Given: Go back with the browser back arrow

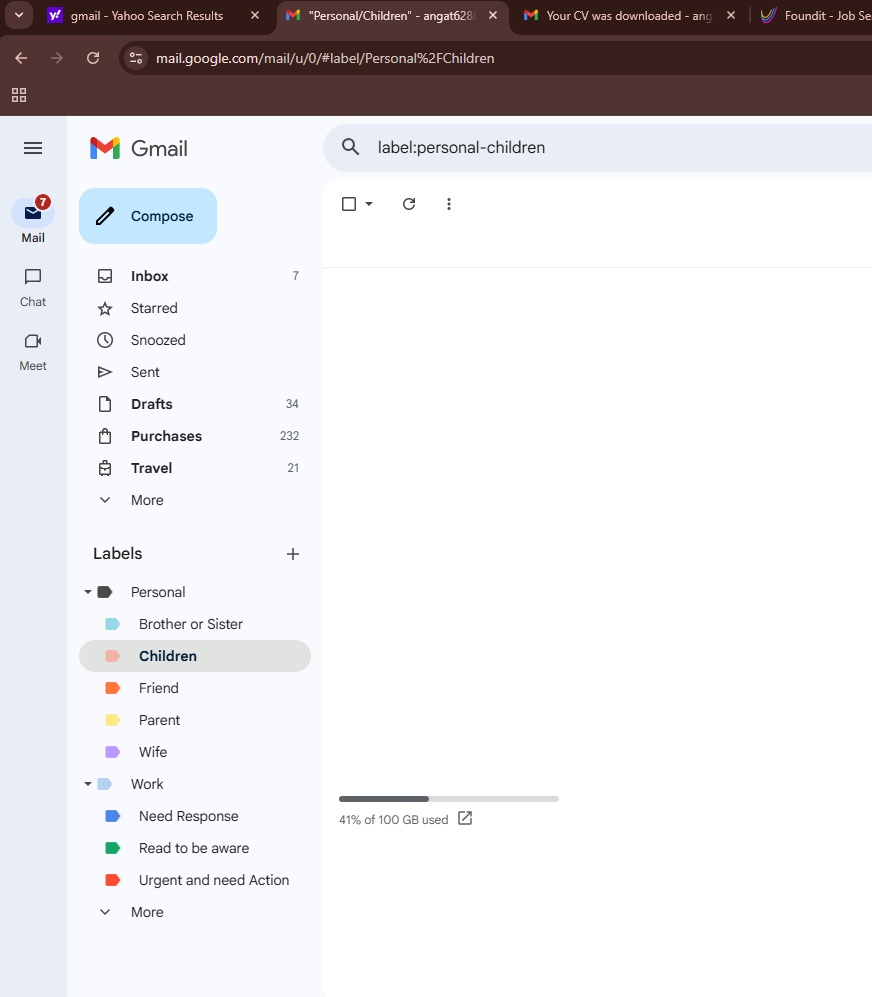Looking at the screenshot, I should [x=21, y=58].
